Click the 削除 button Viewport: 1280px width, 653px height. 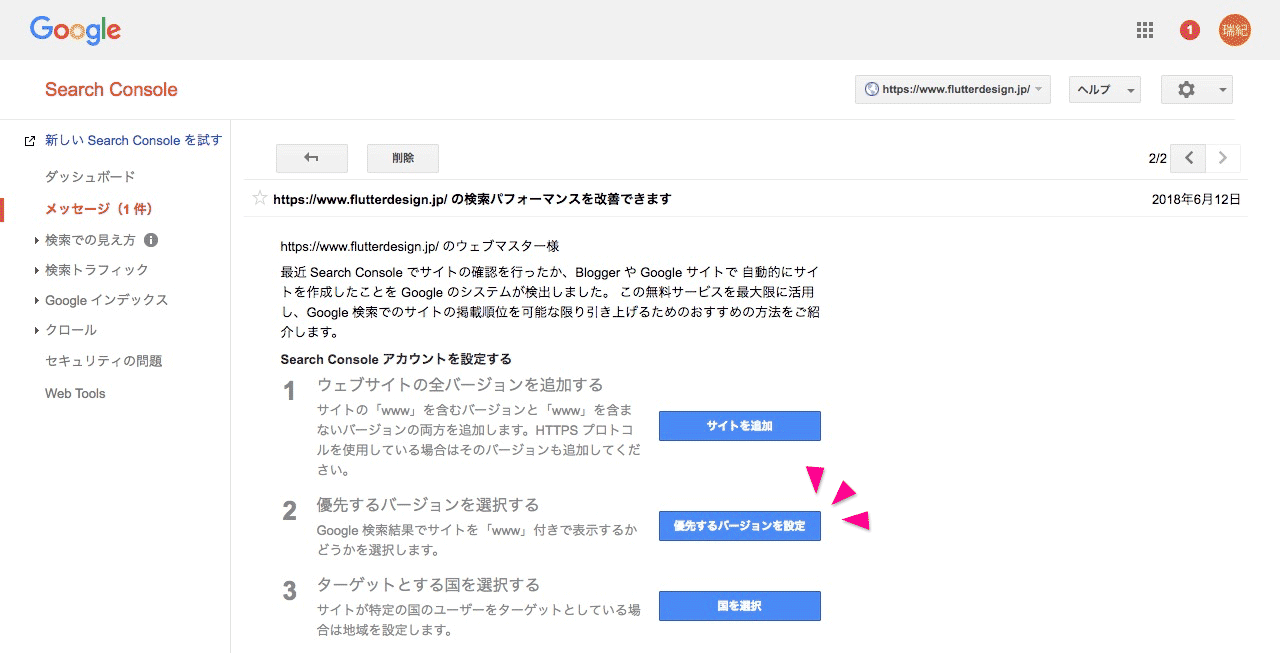[402, 158]
